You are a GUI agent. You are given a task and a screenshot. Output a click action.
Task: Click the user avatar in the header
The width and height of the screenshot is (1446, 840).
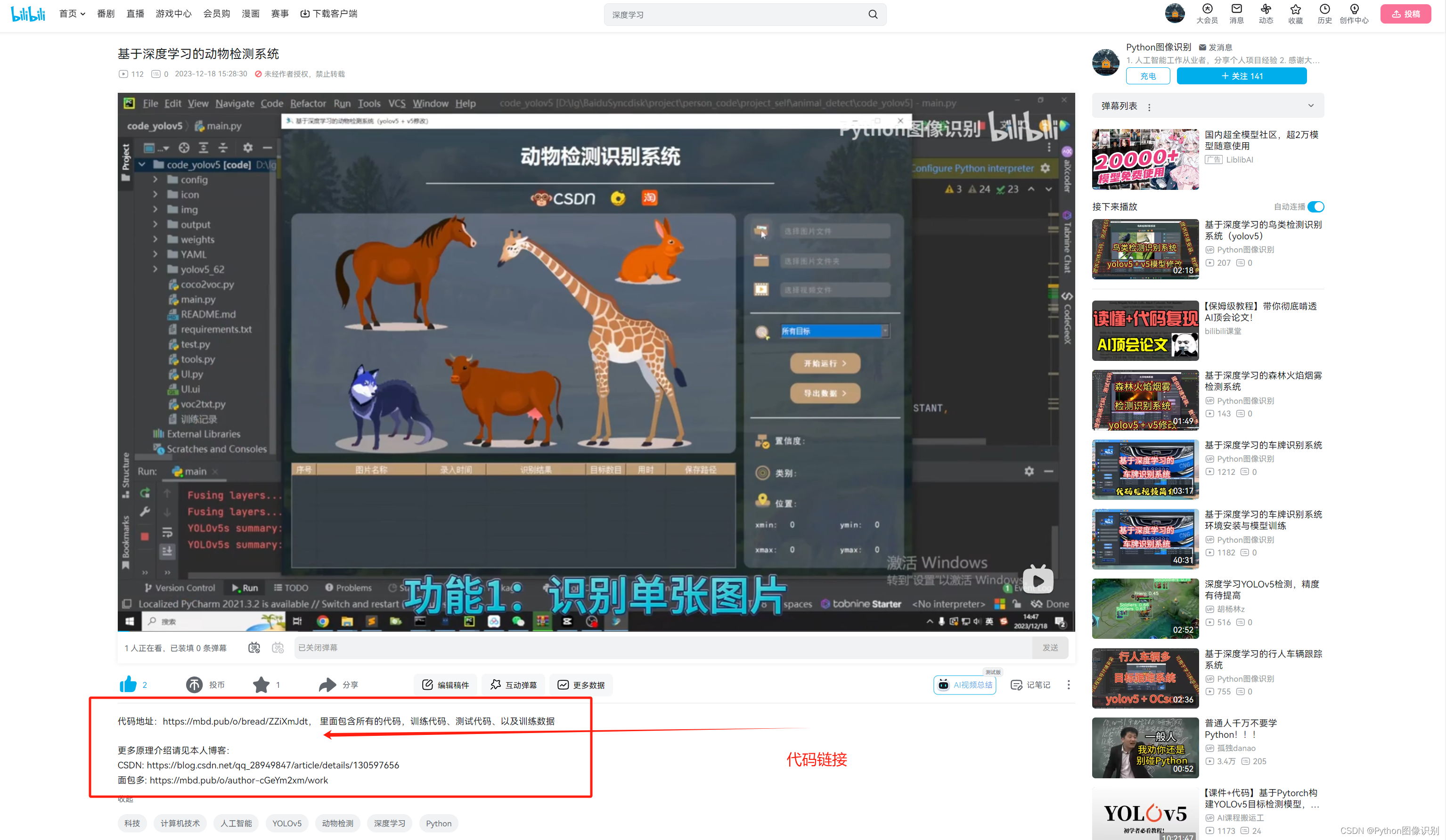point(1175,13)
